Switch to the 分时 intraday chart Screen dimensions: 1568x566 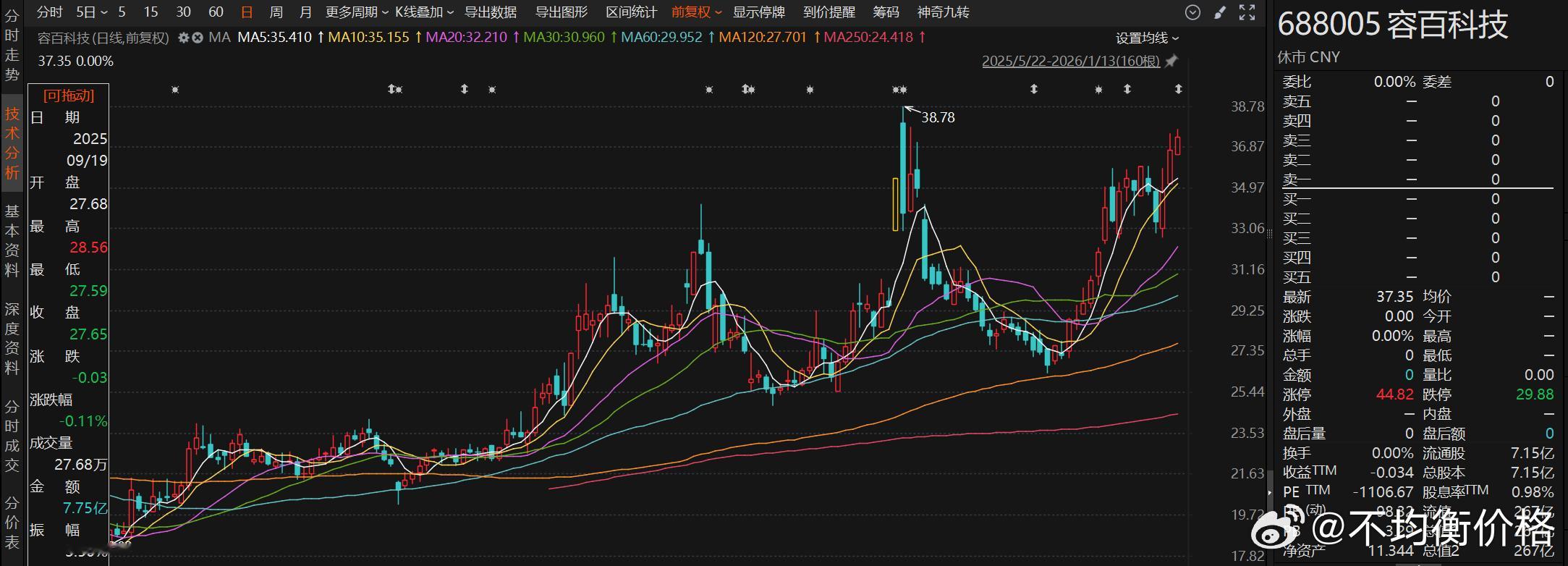pyautogui.click(x=50, y=12)
